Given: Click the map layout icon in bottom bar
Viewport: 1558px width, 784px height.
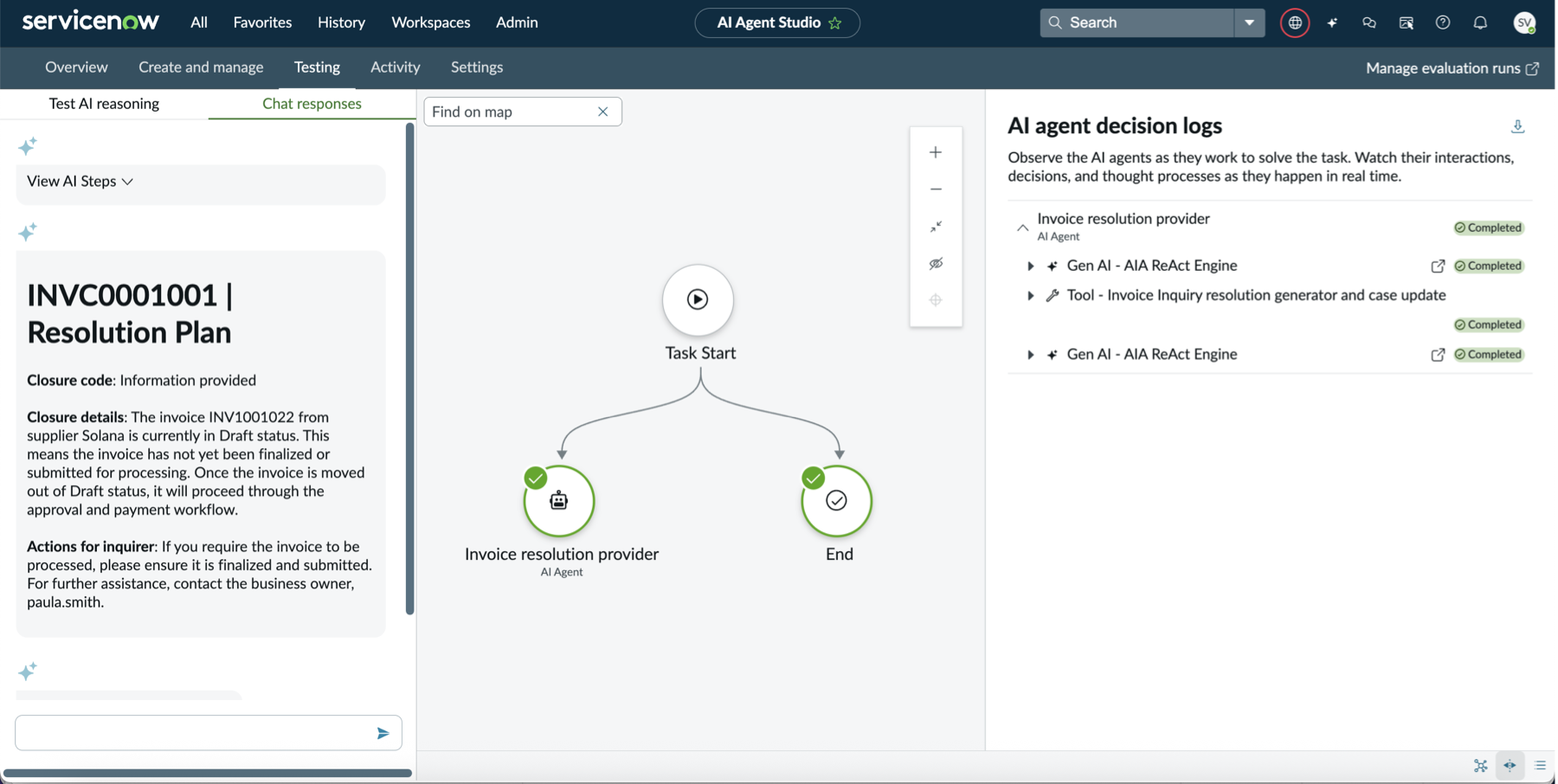Looking at the screenshot, I should click(1481, 766).
